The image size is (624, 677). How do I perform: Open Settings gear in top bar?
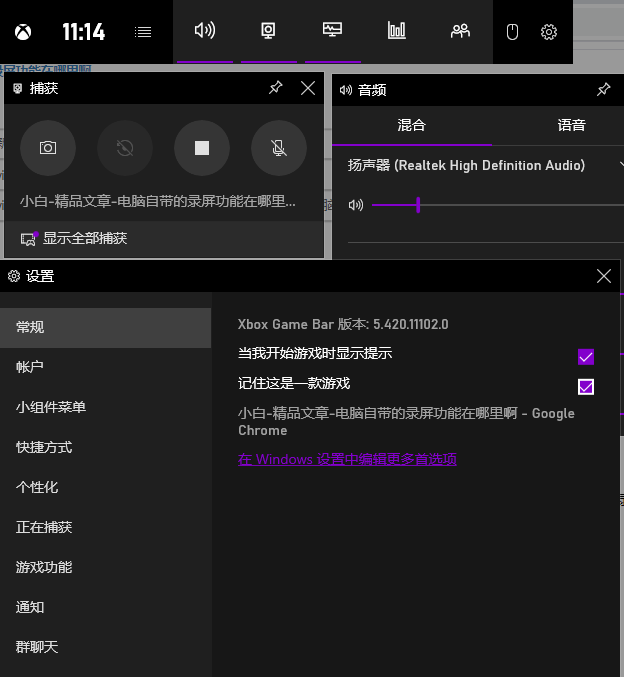pyautogui.click(x=549, y=32)
